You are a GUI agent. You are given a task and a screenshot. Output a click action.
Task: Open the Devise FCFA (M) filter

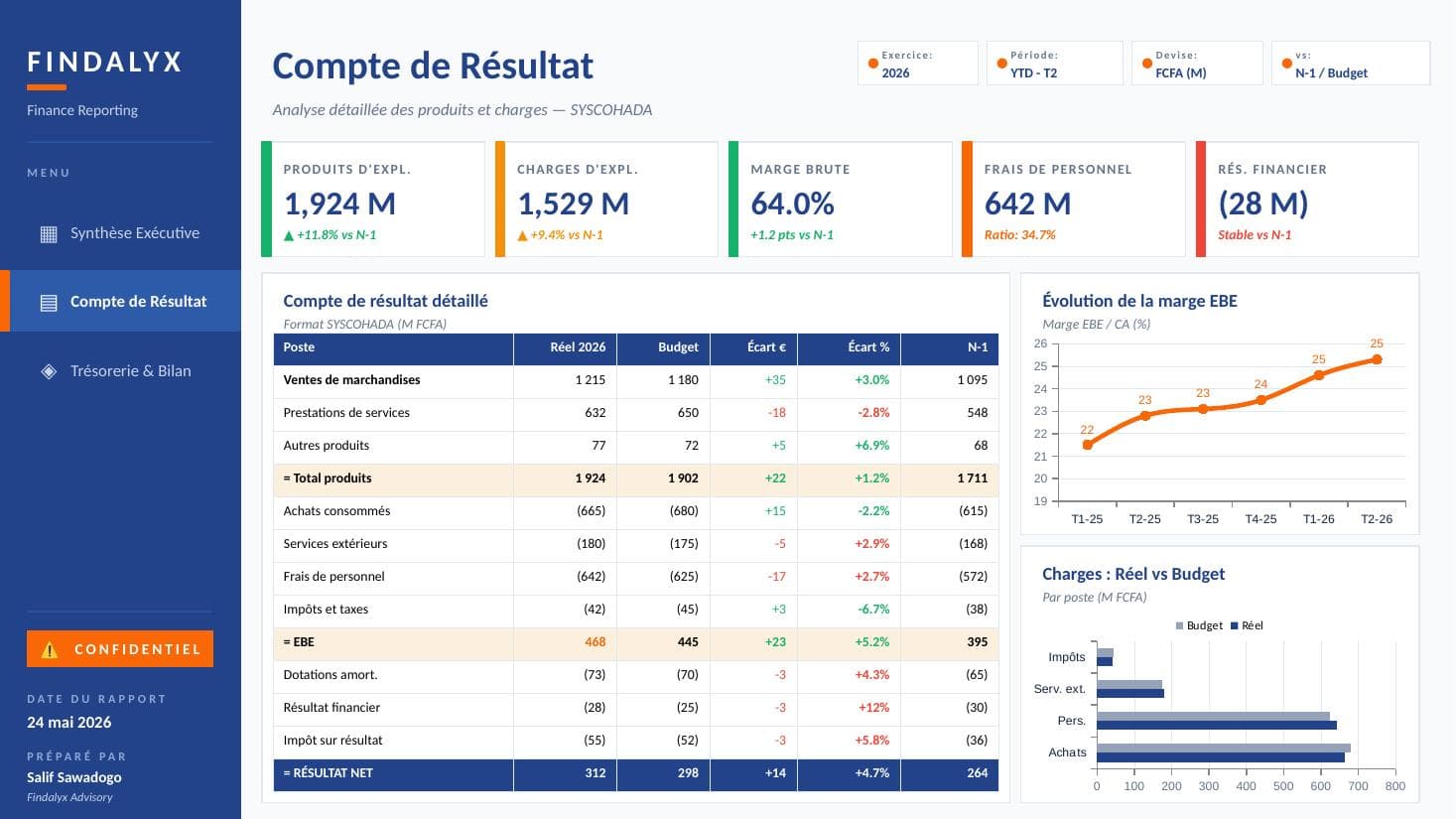pos(1197,63)
